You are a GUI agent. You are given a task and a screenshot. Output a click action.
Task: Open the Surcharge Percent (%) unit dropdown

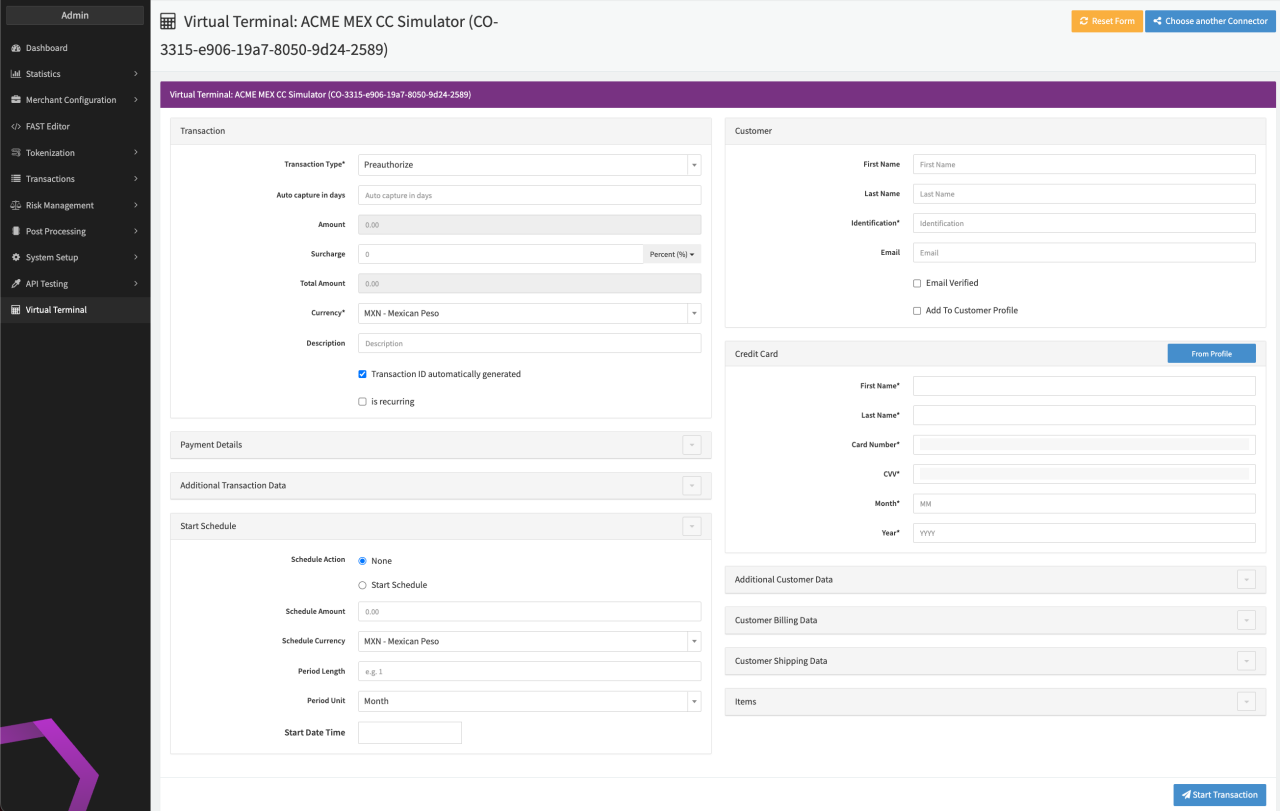[672, 254]
